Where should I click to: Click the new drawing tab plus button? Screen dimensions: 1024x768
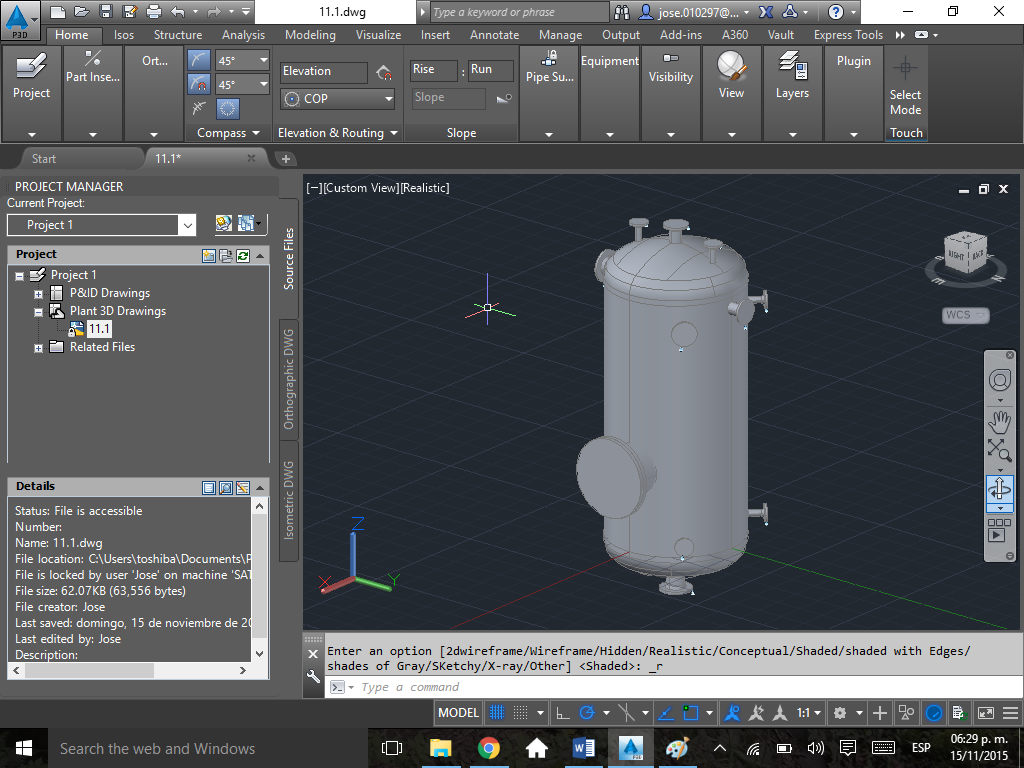click(285, 159)
